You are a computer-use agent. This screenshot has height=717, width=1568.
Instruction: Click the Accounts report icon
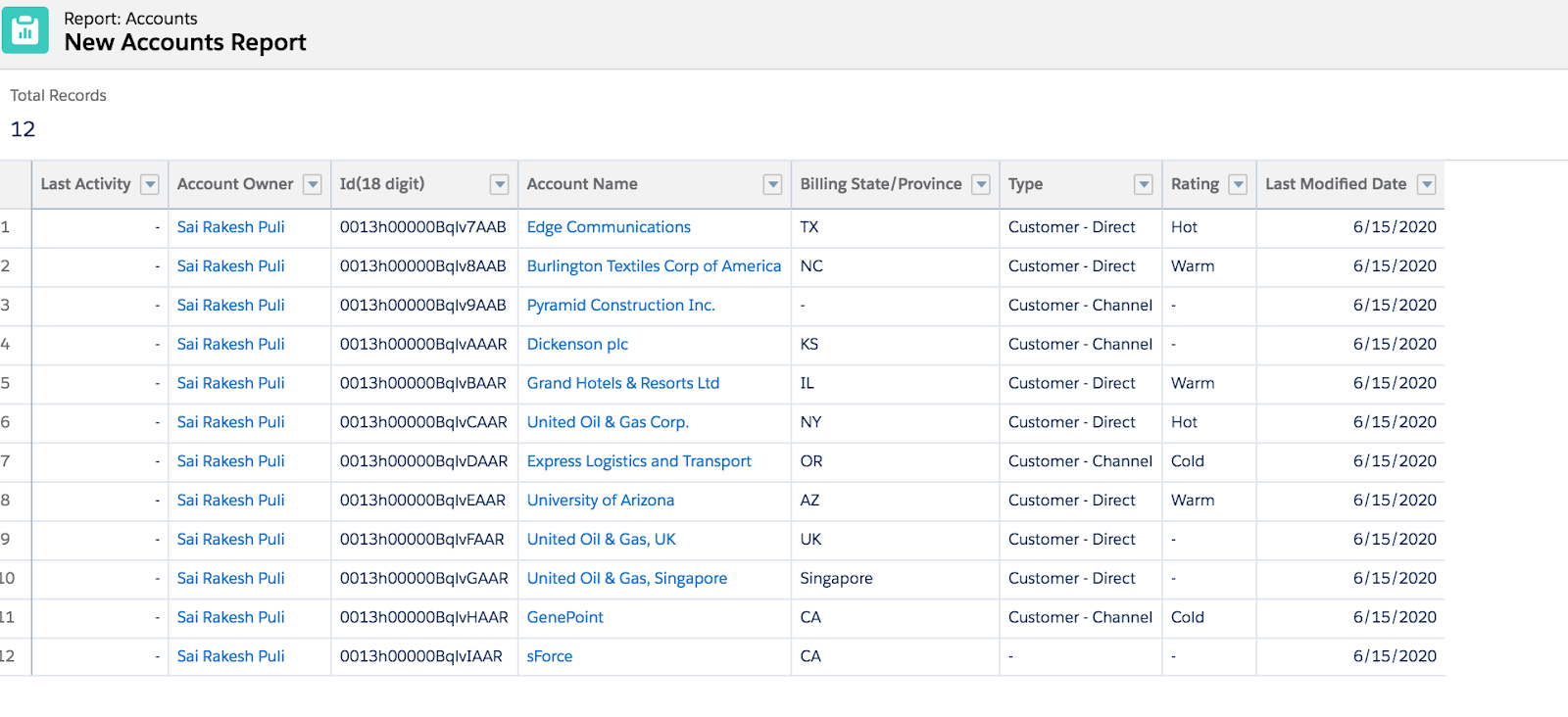click(x=24, y=30)
